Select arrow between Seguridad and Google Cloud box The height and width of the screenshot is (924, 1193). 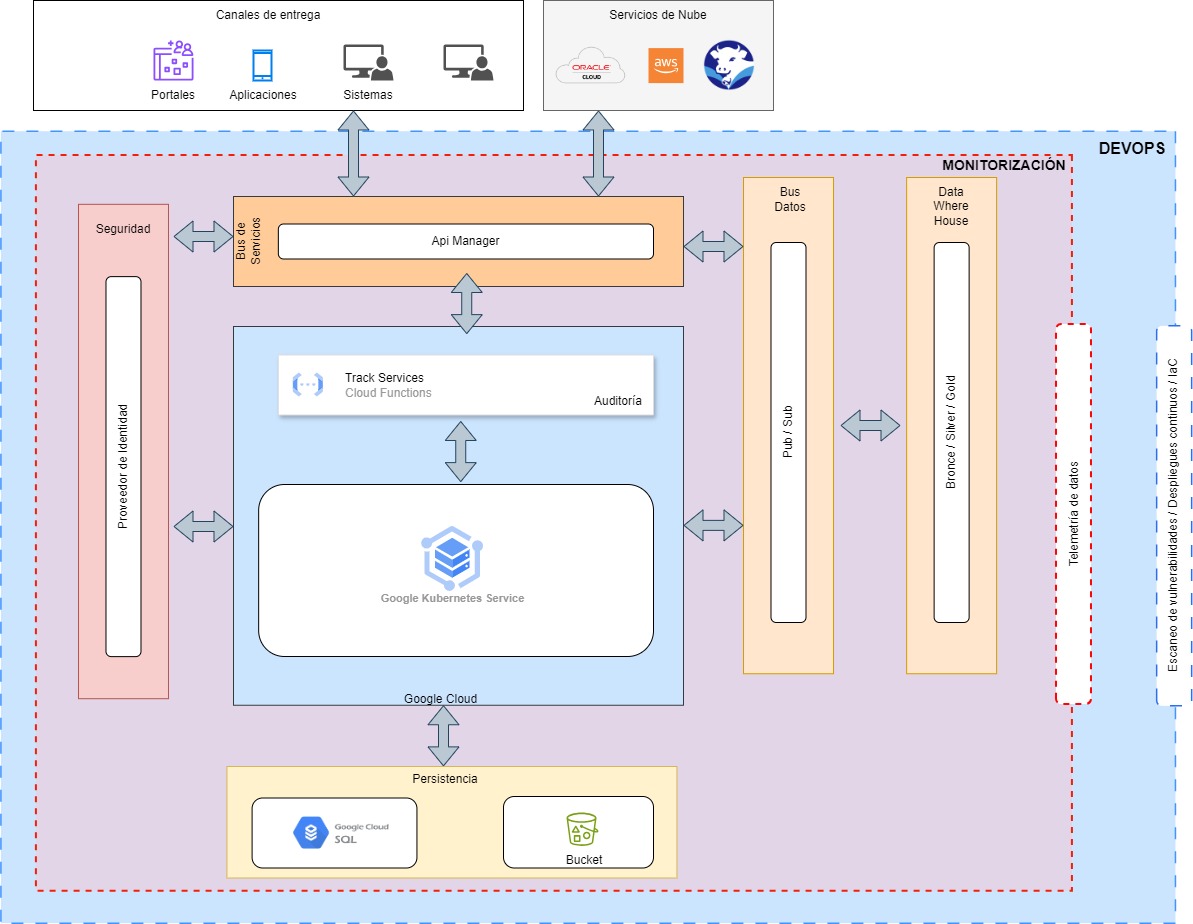[x=203, y=527]
